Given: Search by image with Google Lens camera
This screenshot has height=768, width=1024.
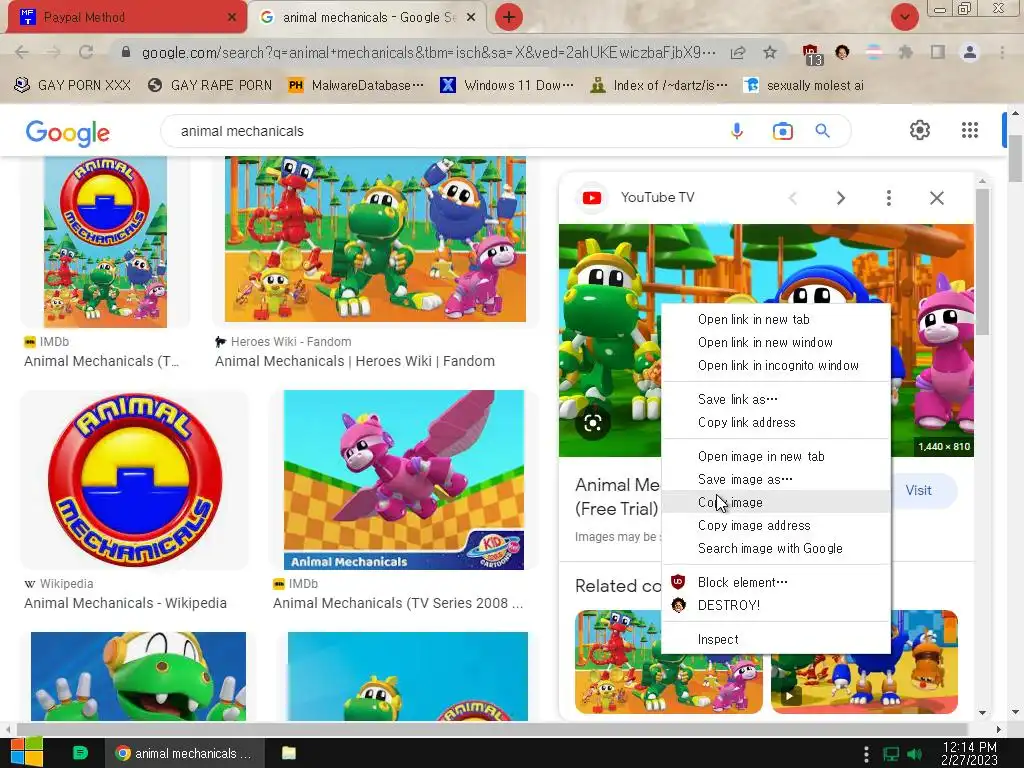Looking at the screenshot, I should (x=782, y=131).
